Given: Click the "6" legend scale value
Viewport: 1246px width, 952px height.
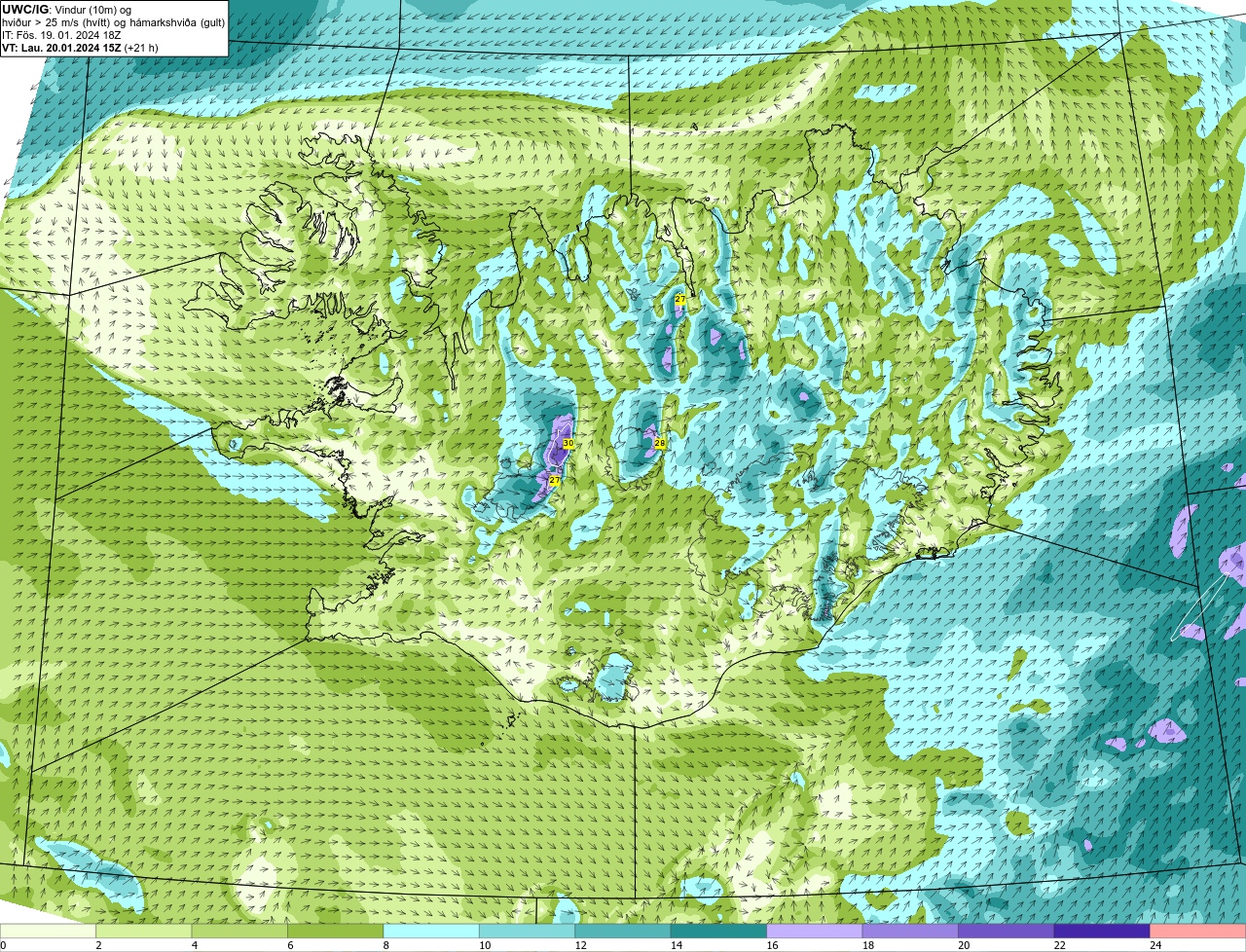Looking at the screenshot, I should pos(290,945).
